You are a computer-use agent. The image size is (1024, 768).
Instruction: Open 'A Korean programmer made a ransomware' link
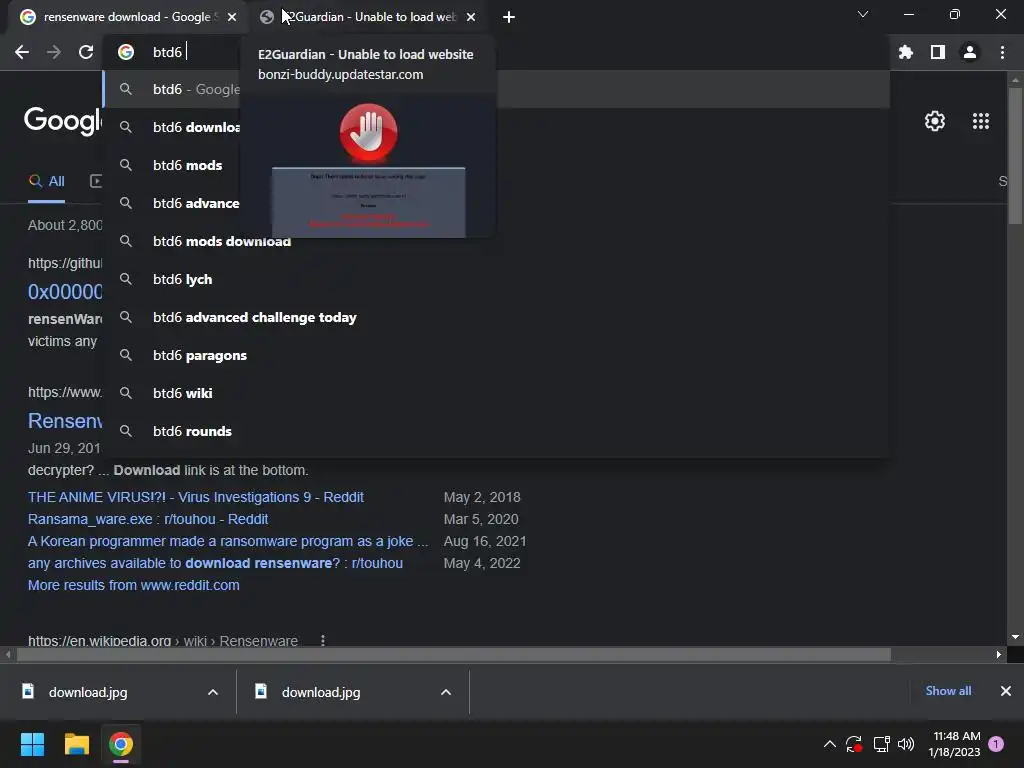pyautogui.click(x=228, y=541)
